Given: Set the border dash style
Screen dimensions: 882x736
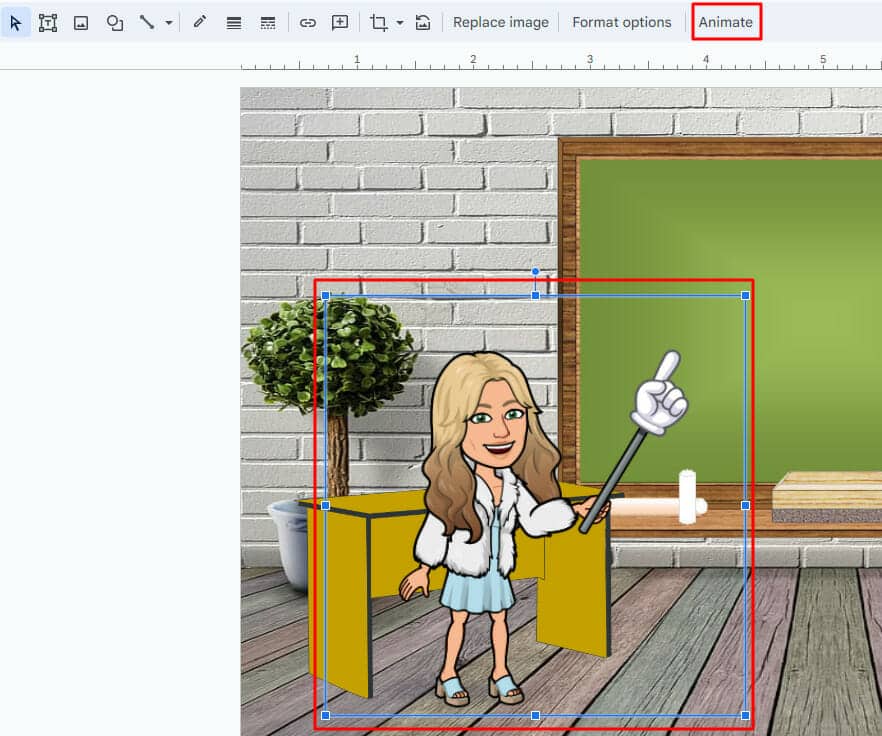Looking at the screenshot, I should 268,21.
